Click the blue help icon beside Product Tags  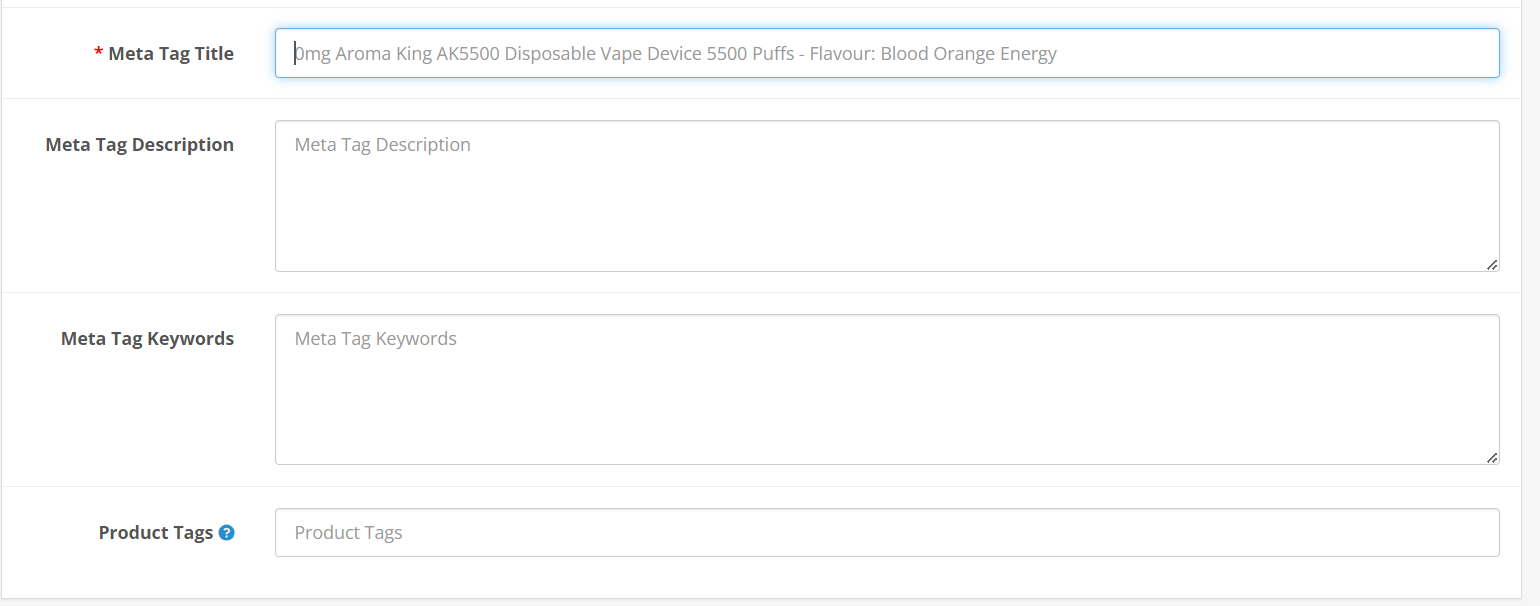click(x=227, y=533)
